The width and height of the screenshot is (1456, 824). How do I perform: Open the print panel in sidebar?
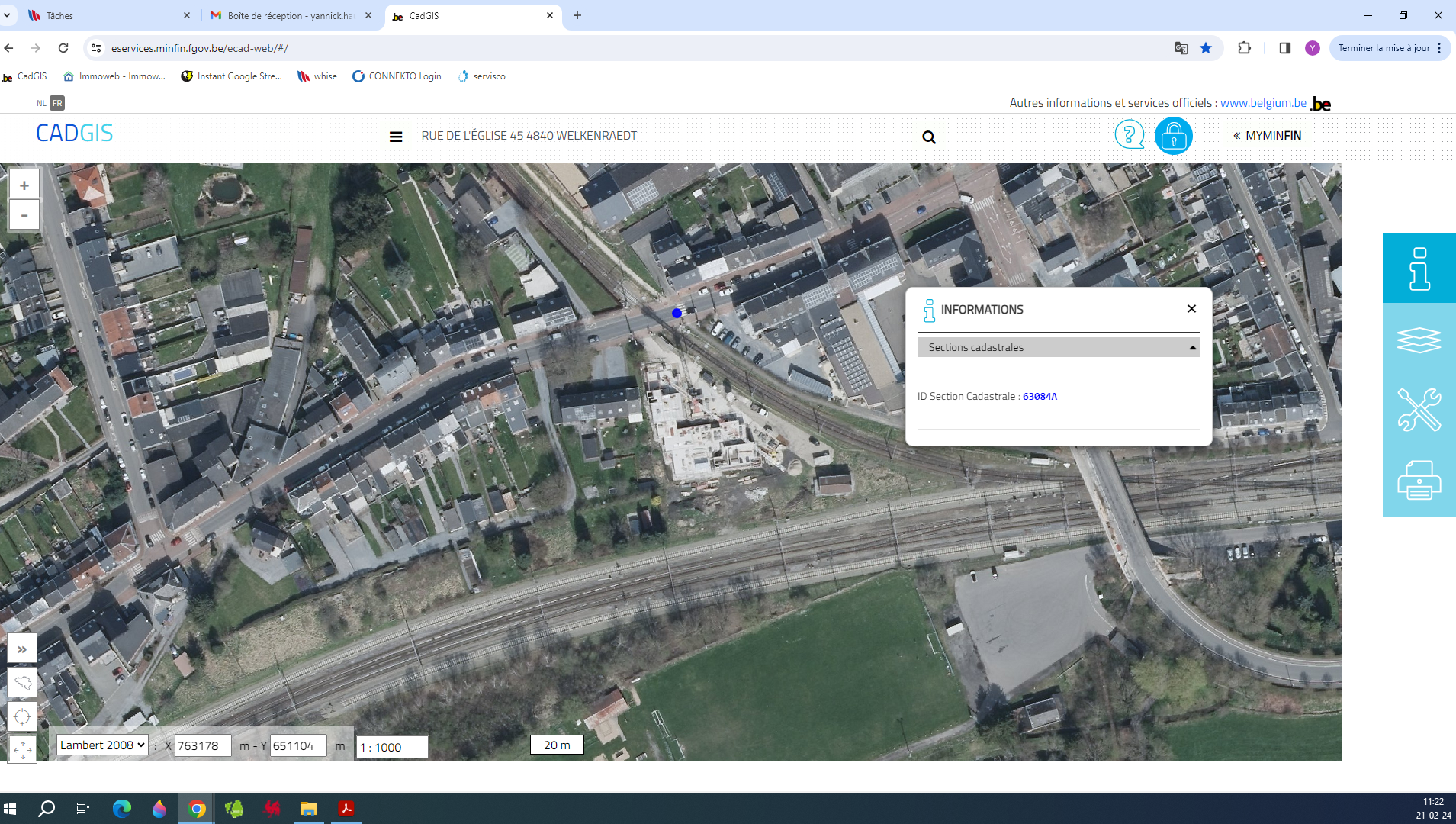pyautogui.click(x=1419, y=481)
